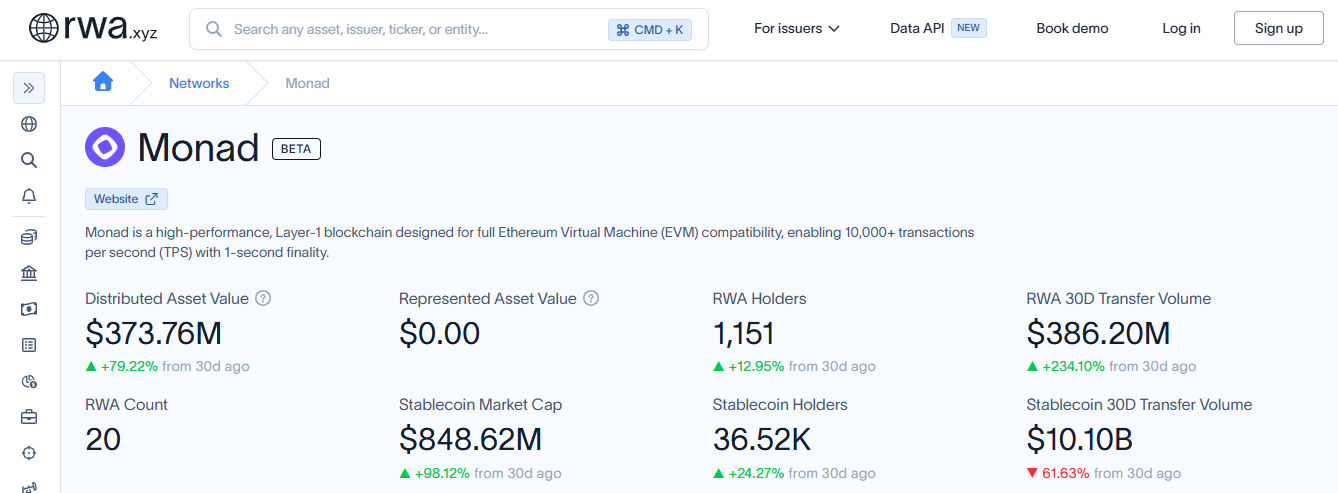
Task: Click Distributed Asset Value help icon
Action: click(x=263, y=298)
